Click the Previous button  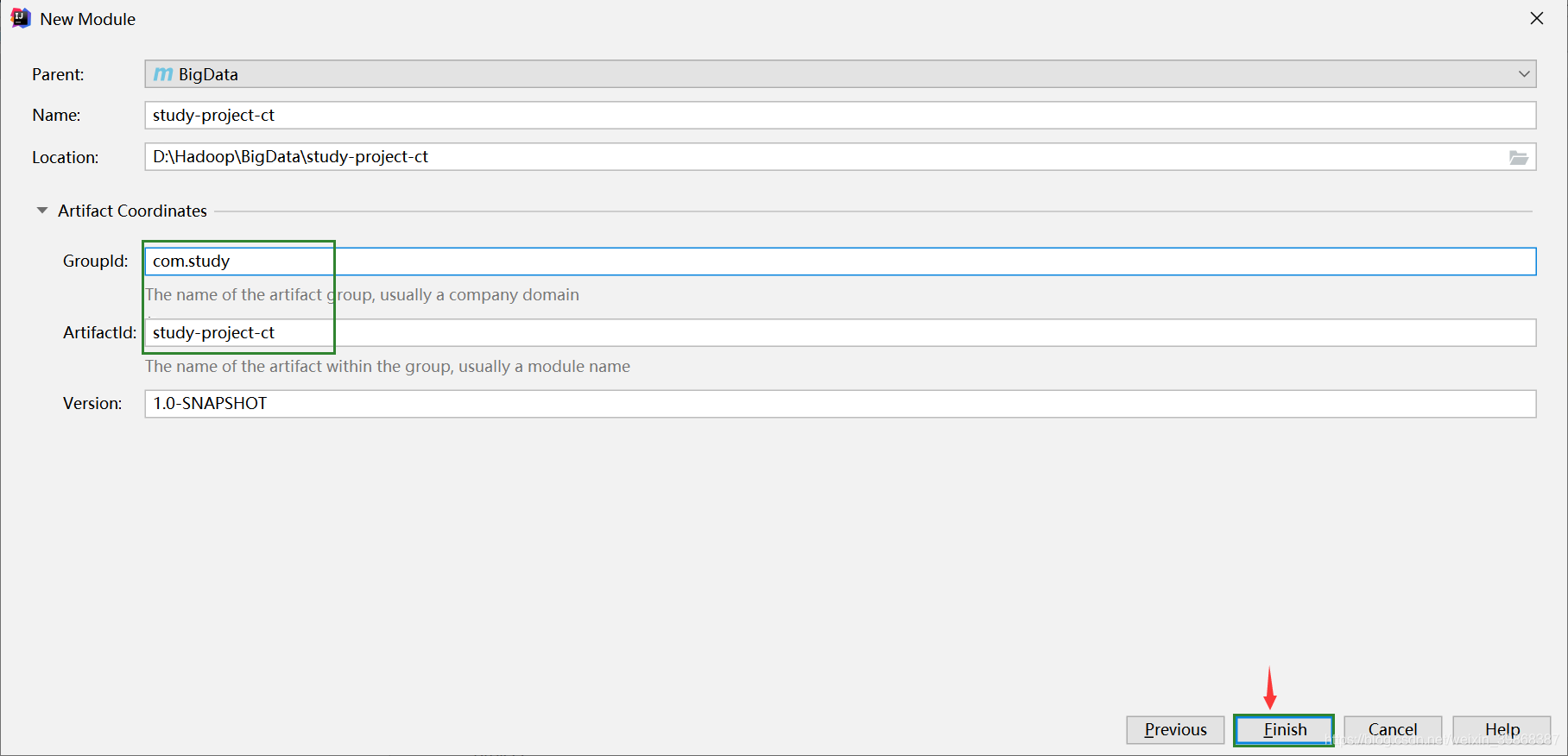coord(1175,730)
